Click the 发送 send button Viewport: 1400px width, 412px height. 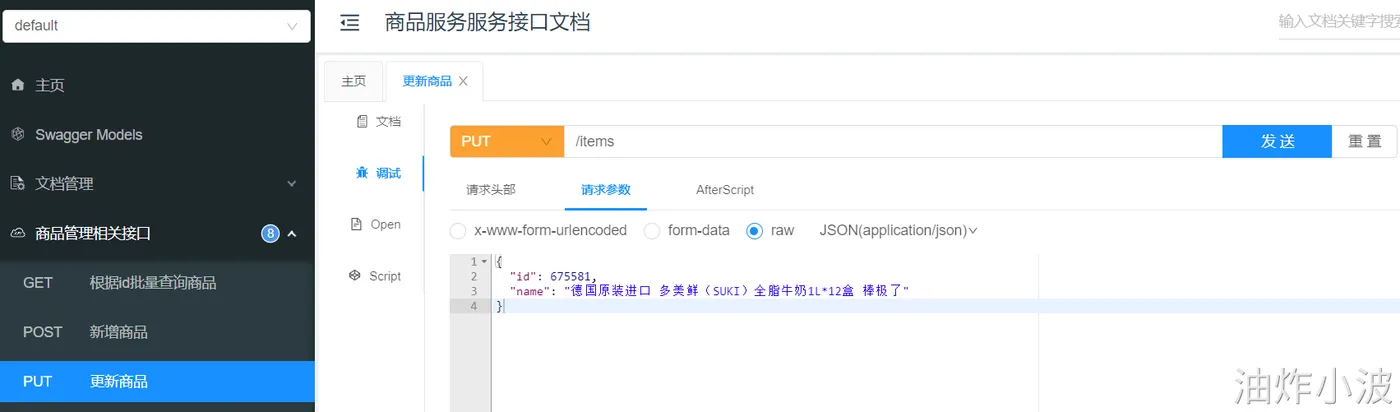click(1277, 141)
